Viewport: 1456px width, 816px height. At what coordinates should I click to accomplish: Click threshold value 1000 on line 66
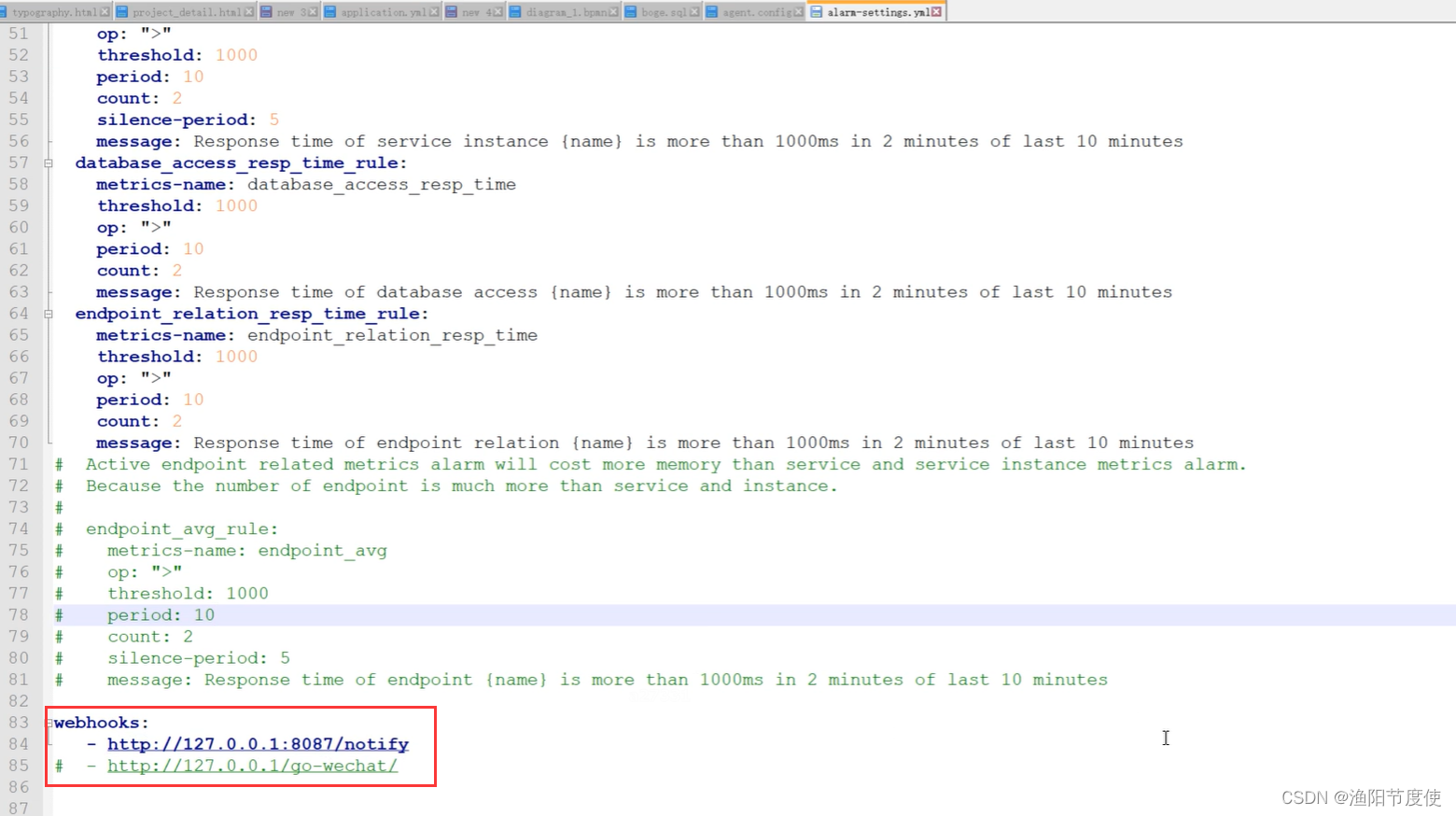236,357
